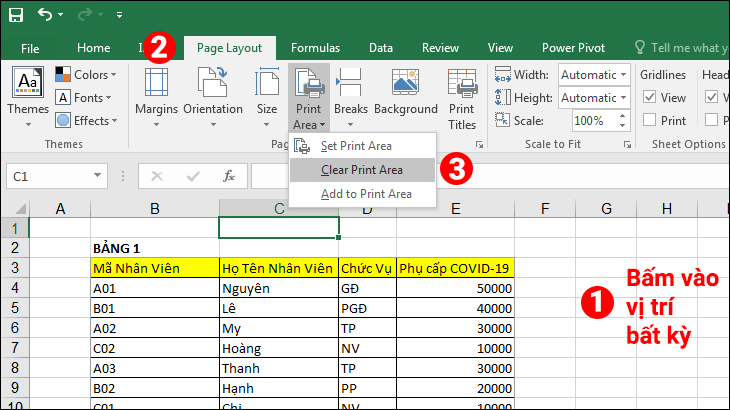Enable the Gridlines Print checkbox
Image resolution: width=730 pixels, height=410 pixels.
coord(649,120)
